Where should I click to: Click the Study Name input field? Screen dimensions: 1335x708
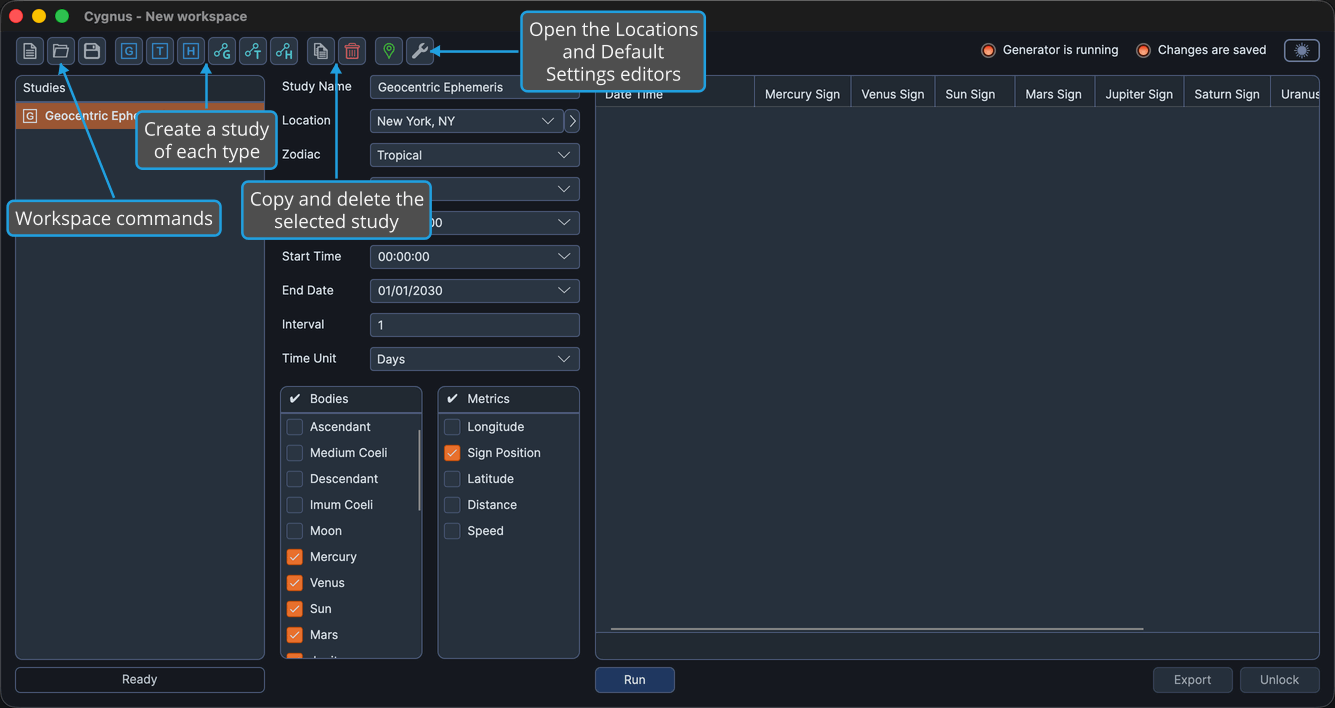click(475, 87)
